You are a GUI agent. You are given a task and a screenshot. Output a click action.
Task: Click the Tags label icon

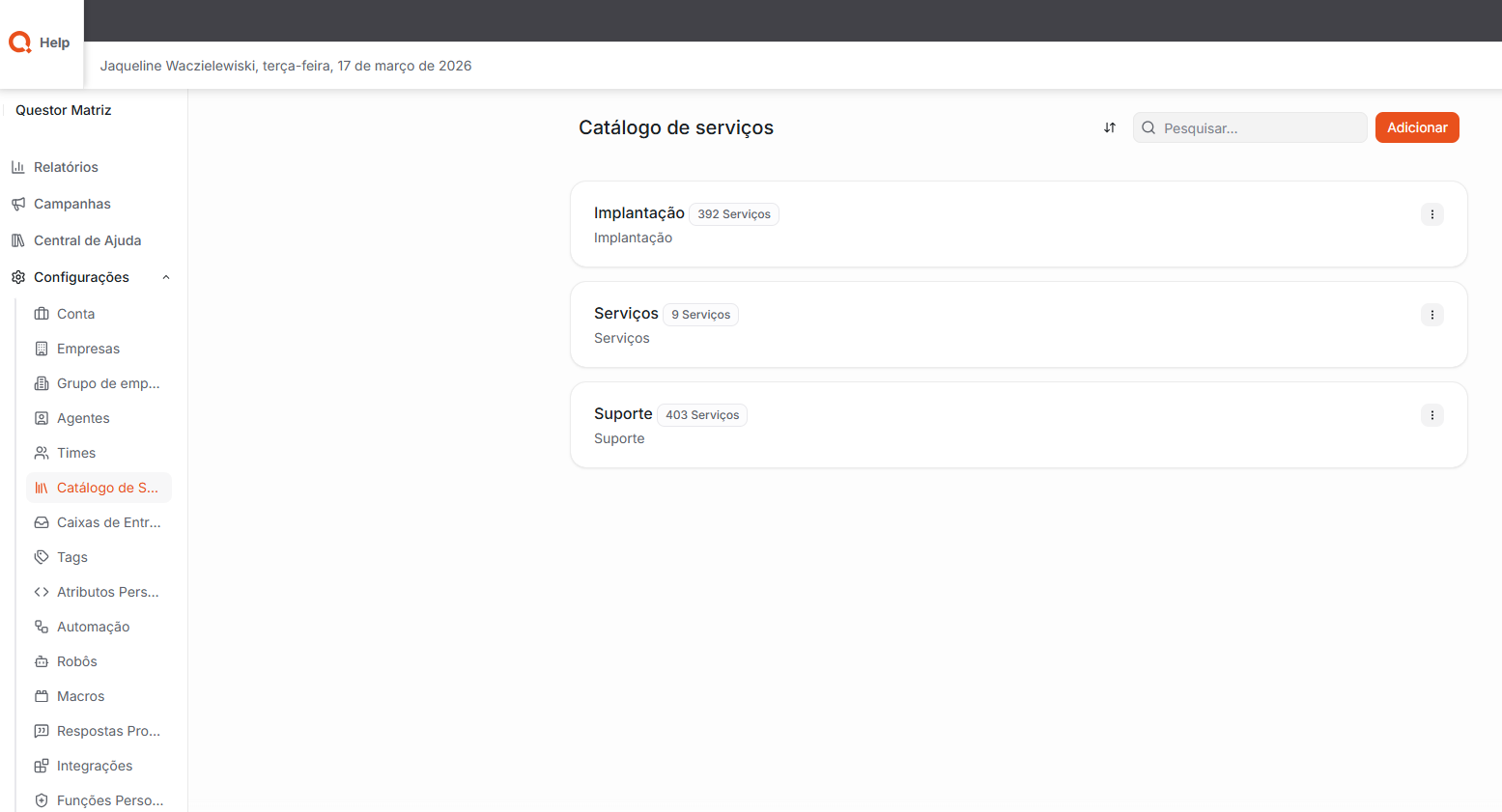(x=42, y=557)
